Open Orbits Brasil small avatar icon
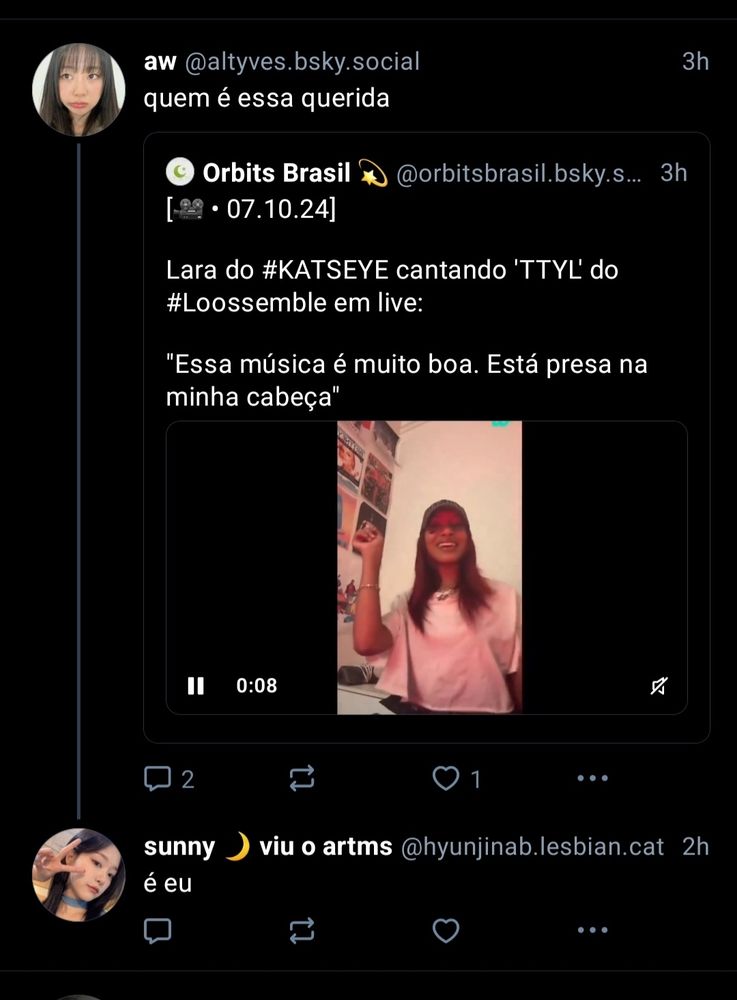This screenshot has width=737, height=1000. coord(180,172)
